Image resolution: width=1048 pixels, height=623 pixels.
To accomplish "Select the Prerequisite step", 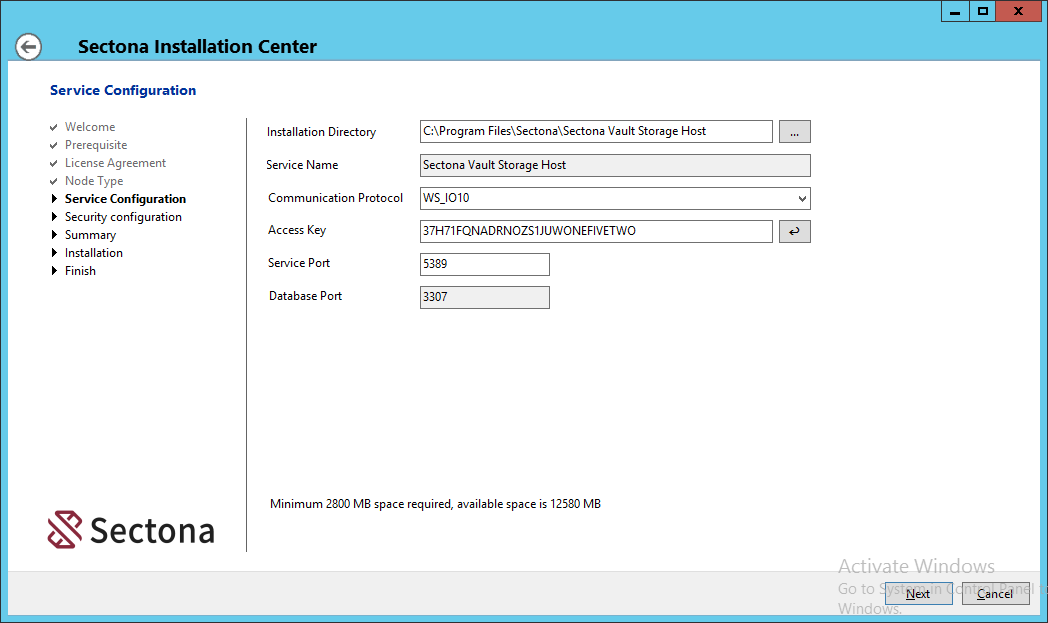I will pos(96,145).
